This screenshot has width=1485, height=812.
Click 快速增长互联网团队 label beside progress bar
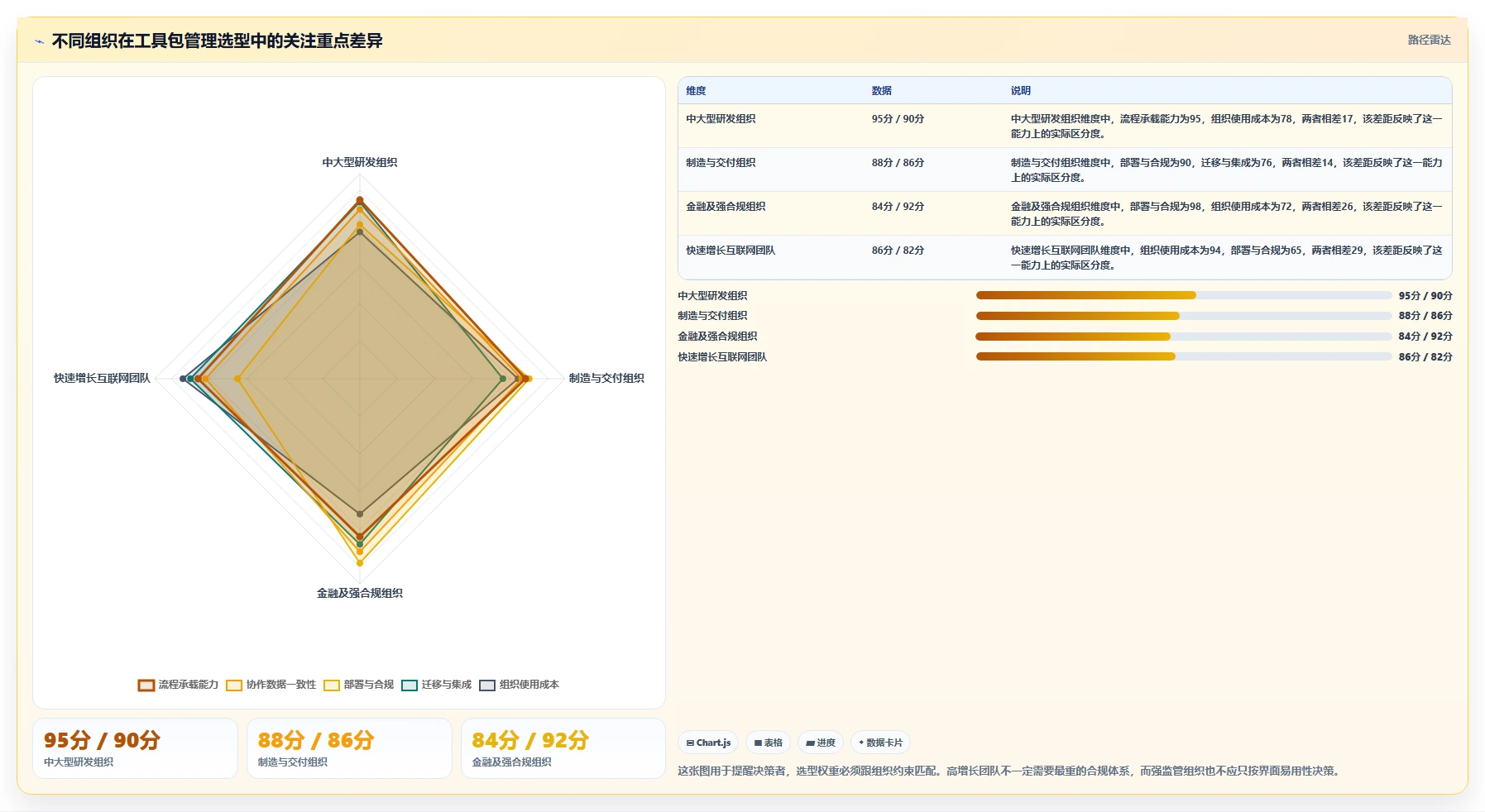722,357
